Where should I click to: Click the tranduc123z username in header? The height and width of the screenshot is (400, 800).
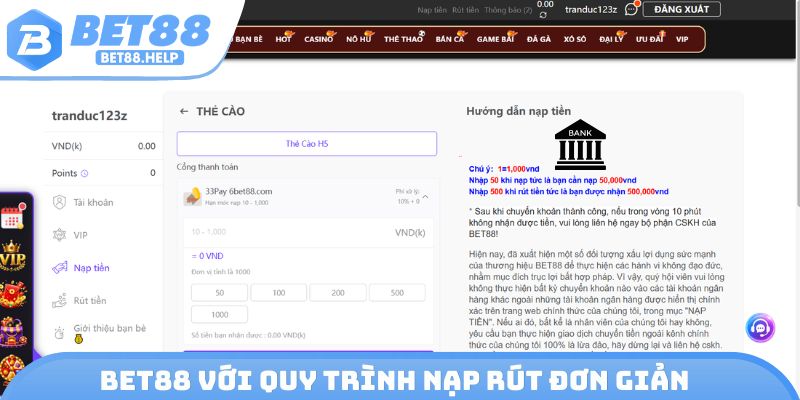click(x=591, y=9)
